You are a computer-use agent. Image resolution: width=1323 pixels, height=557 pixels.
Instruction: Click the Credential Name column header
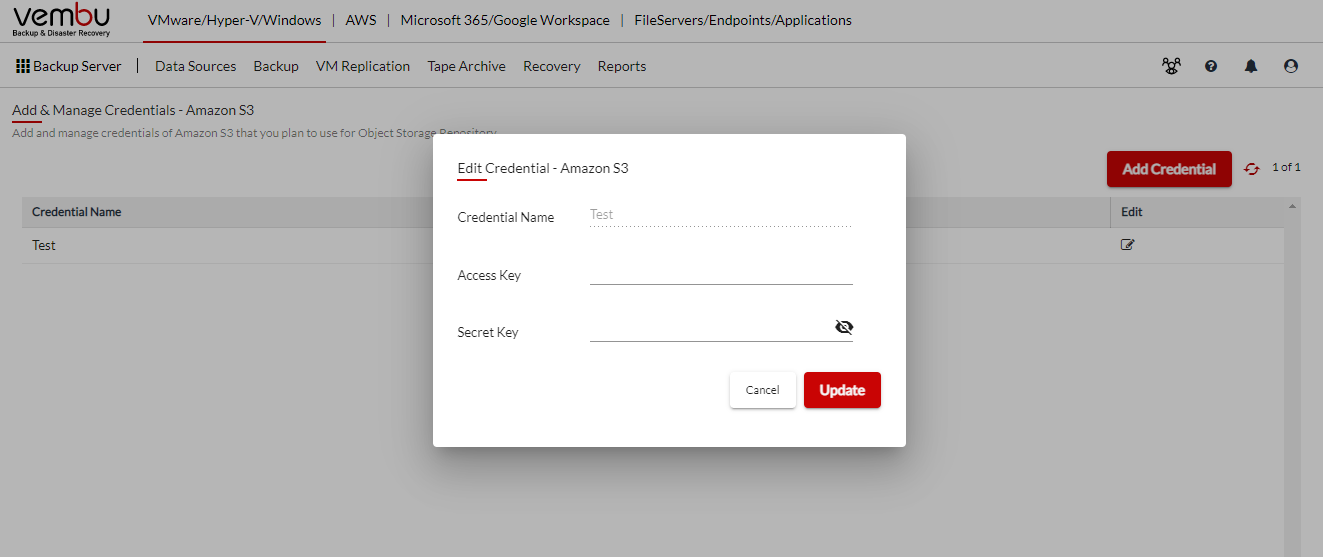coord(77,212)
